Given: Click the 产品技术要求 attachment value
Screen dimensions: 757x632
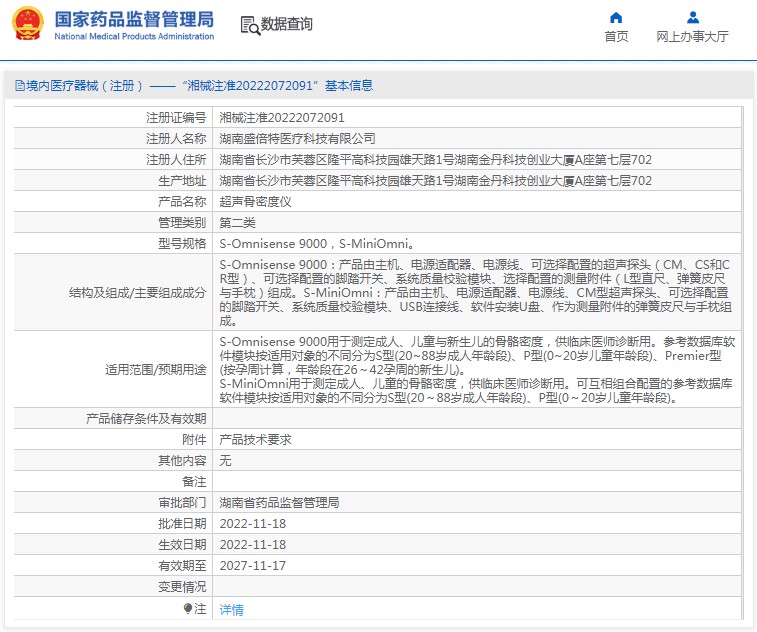Looking at the screenshot, I should tap(255, 439).
